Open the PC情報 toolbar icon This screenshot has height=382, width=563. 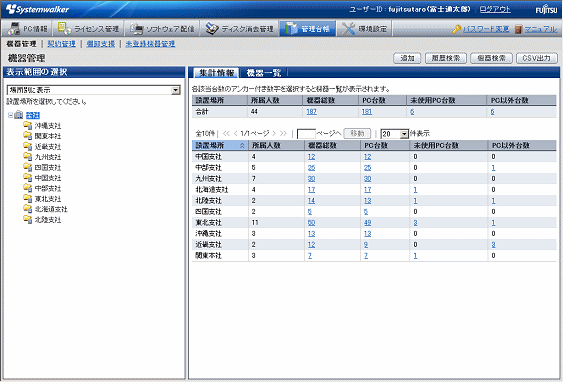click(x=13, y=28)
